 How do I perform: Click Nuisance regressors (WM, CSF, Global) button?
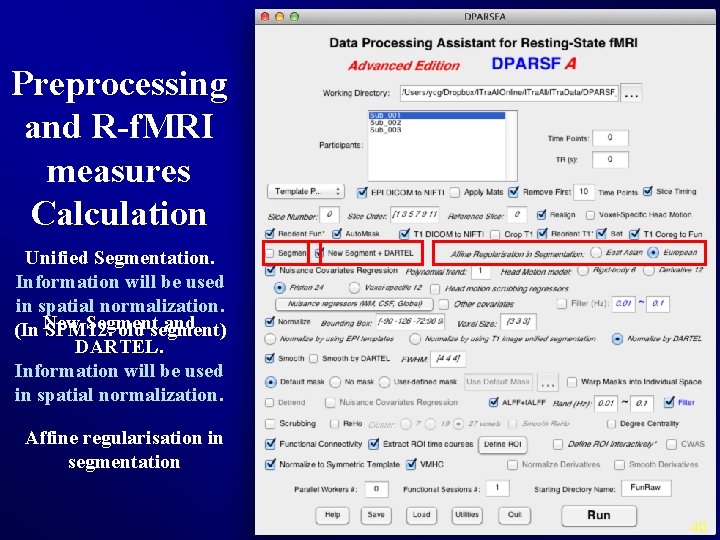coord(354,304)
